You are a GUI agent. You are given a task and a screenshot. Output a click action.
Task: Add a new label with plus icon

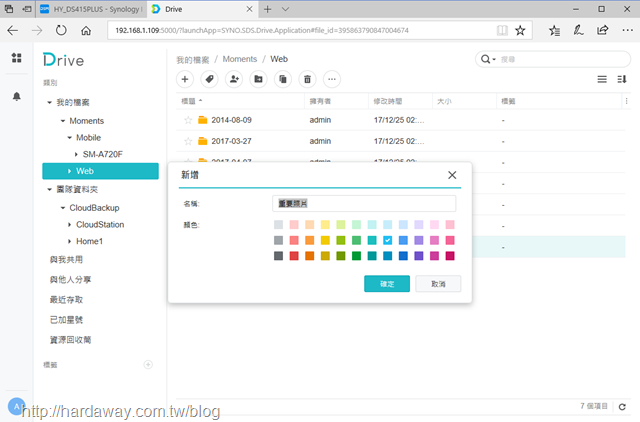148,364
